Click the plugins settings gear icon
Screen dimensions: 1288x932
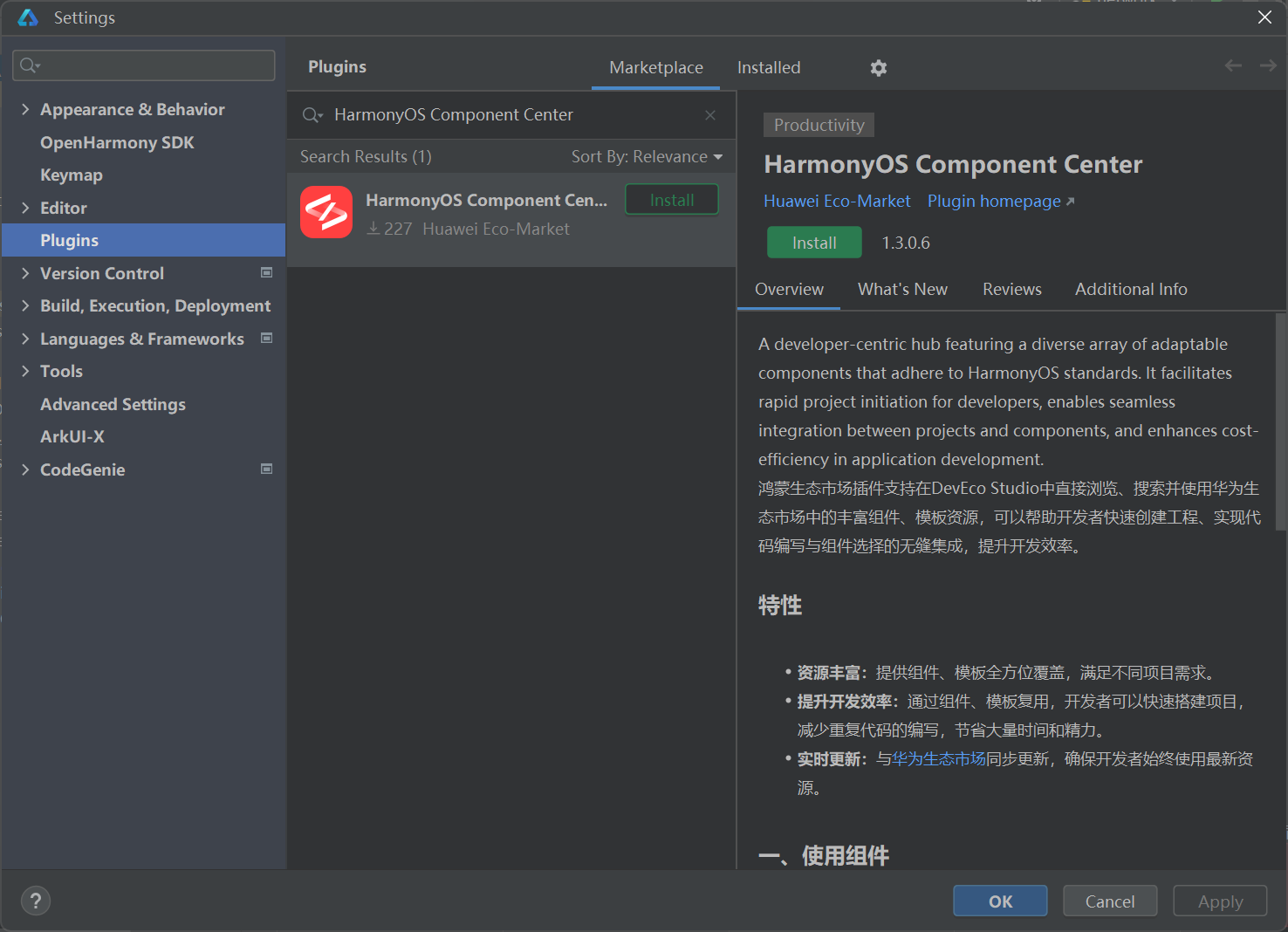click(x=879, y=68)
